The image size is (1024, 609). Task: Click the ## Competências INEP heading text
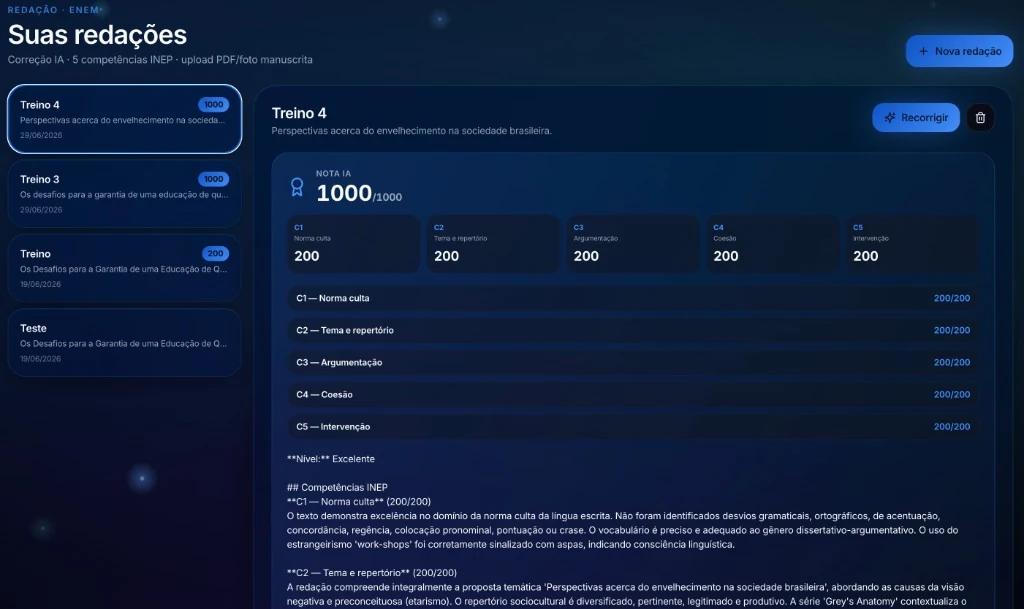coord(337,488)
